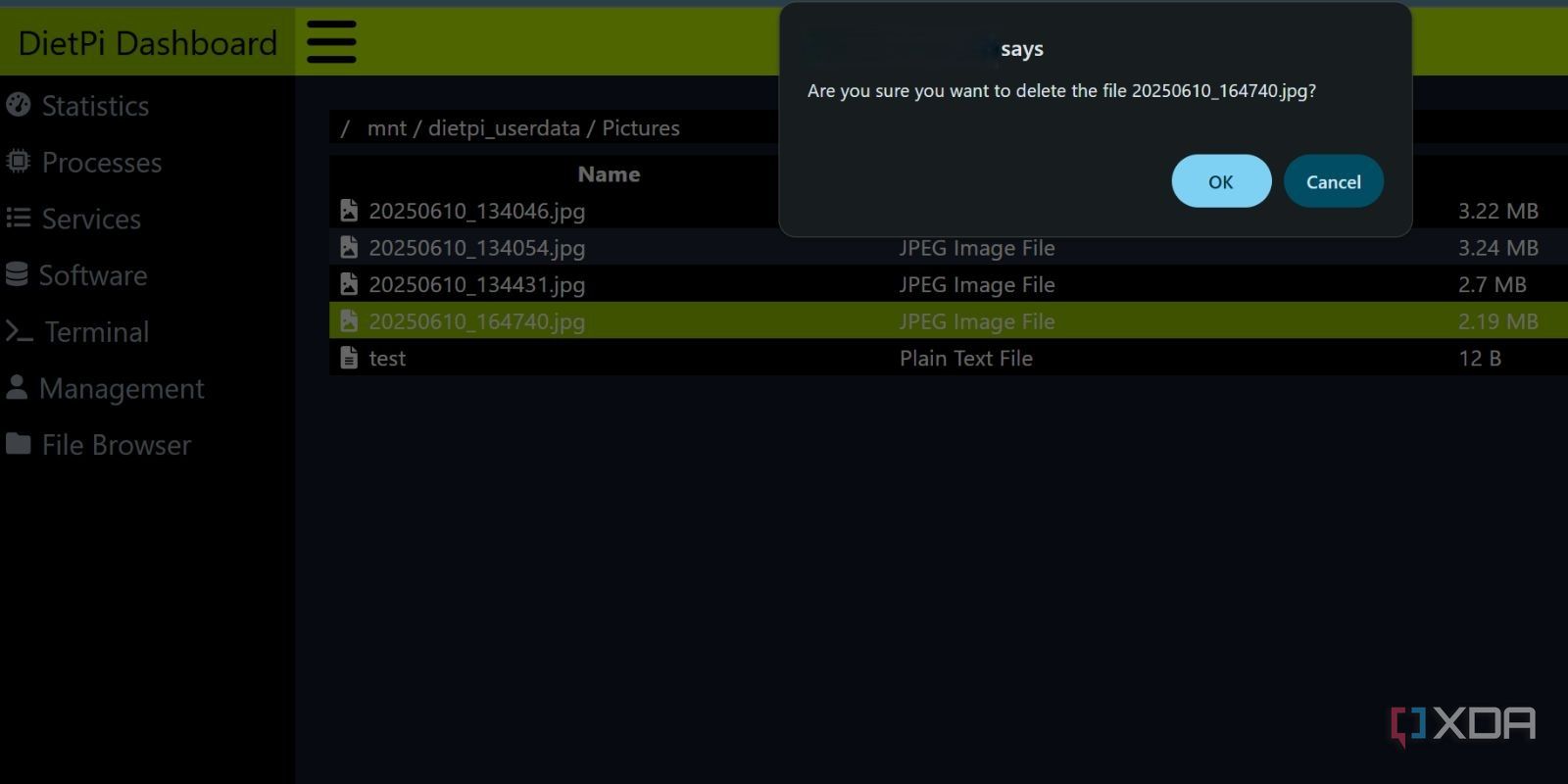Select file 20250610_134054.jpg
Screen dimensions: 1568x784
point(477,248)
